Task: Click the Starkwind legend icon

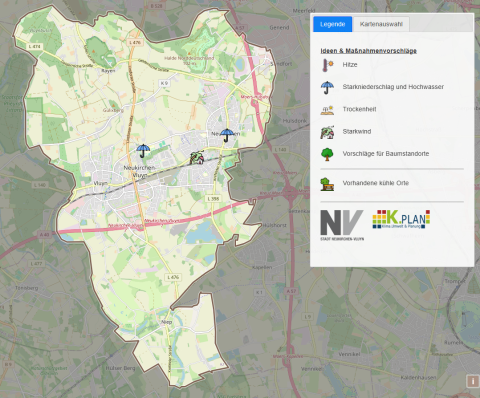Action: tap(327, 132)
